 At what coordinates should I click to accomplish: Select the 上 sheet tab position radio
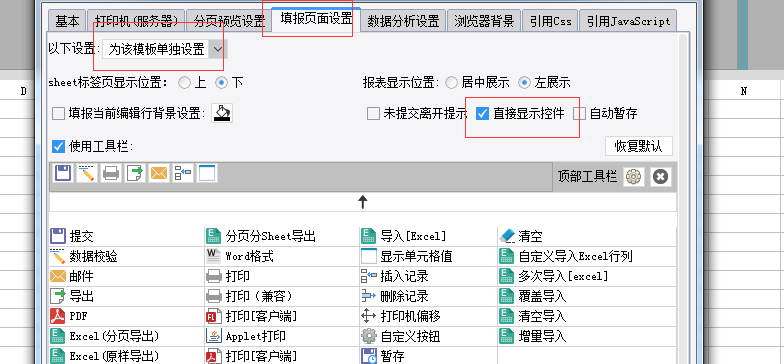pyautogui.click(x=184, y=82)
